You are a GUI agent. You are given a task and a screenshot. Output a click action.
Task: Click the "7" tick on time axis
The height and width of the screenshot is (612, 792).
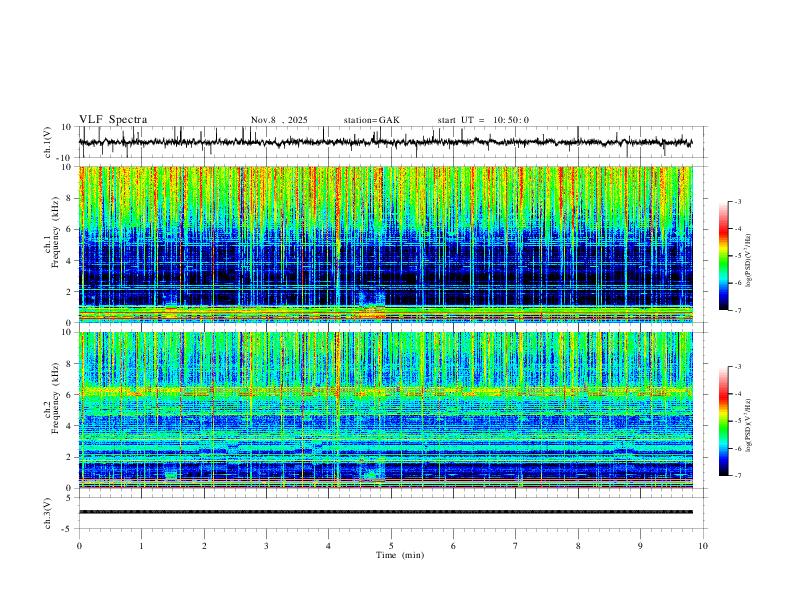(516, 546)
